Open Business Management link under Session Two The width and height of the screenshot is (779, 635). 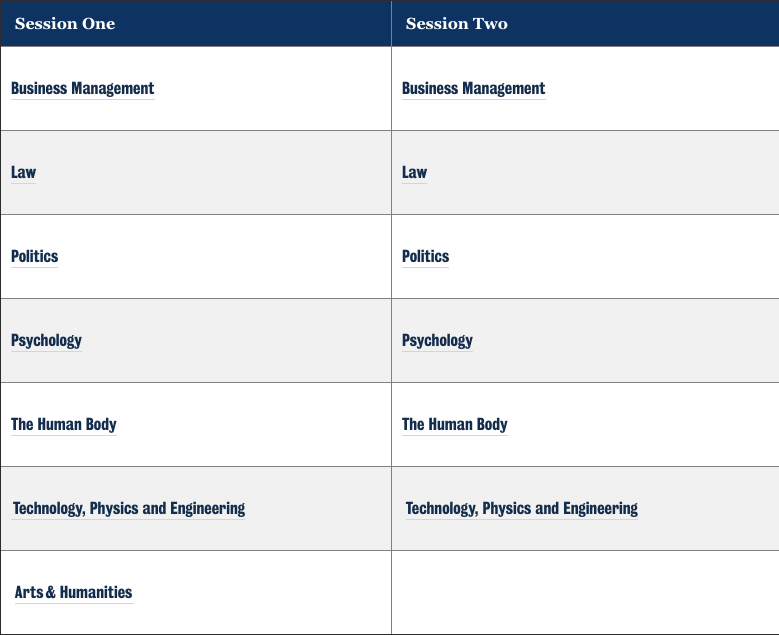pos(473,88)
